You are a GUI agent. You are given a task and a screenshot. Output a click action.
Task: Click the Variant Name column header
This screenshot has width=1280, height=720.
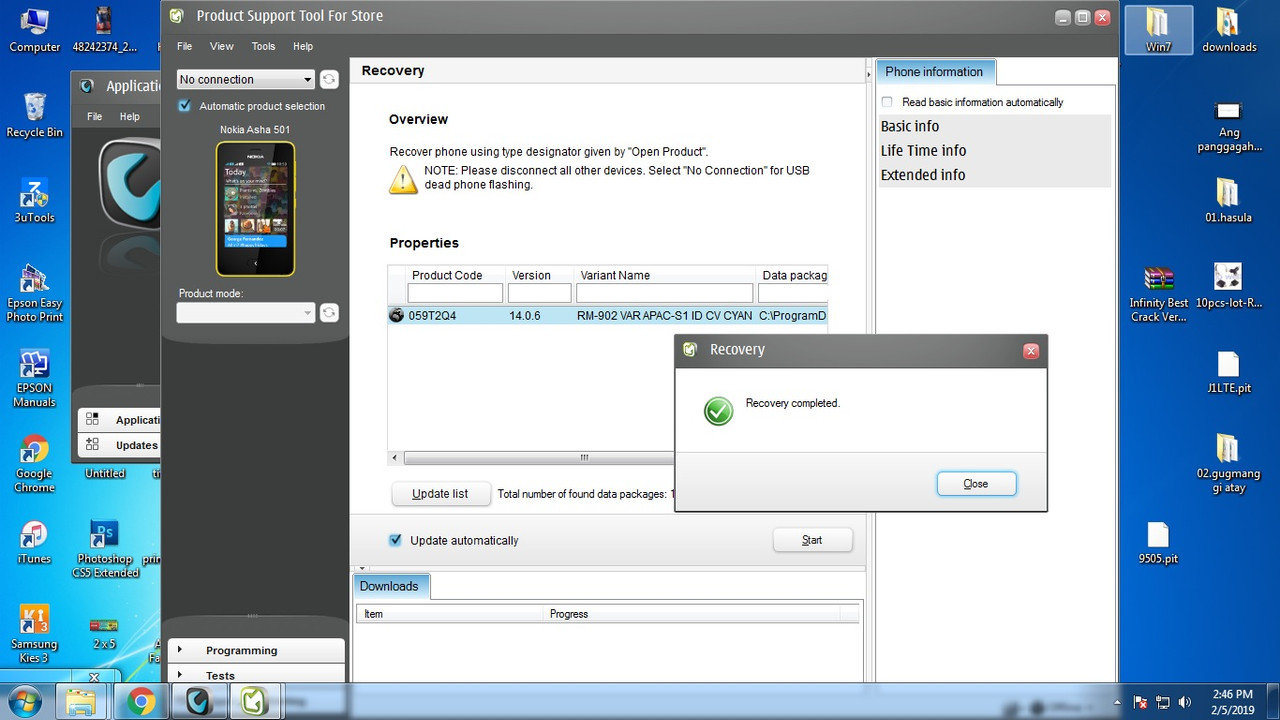click(665, 275)
